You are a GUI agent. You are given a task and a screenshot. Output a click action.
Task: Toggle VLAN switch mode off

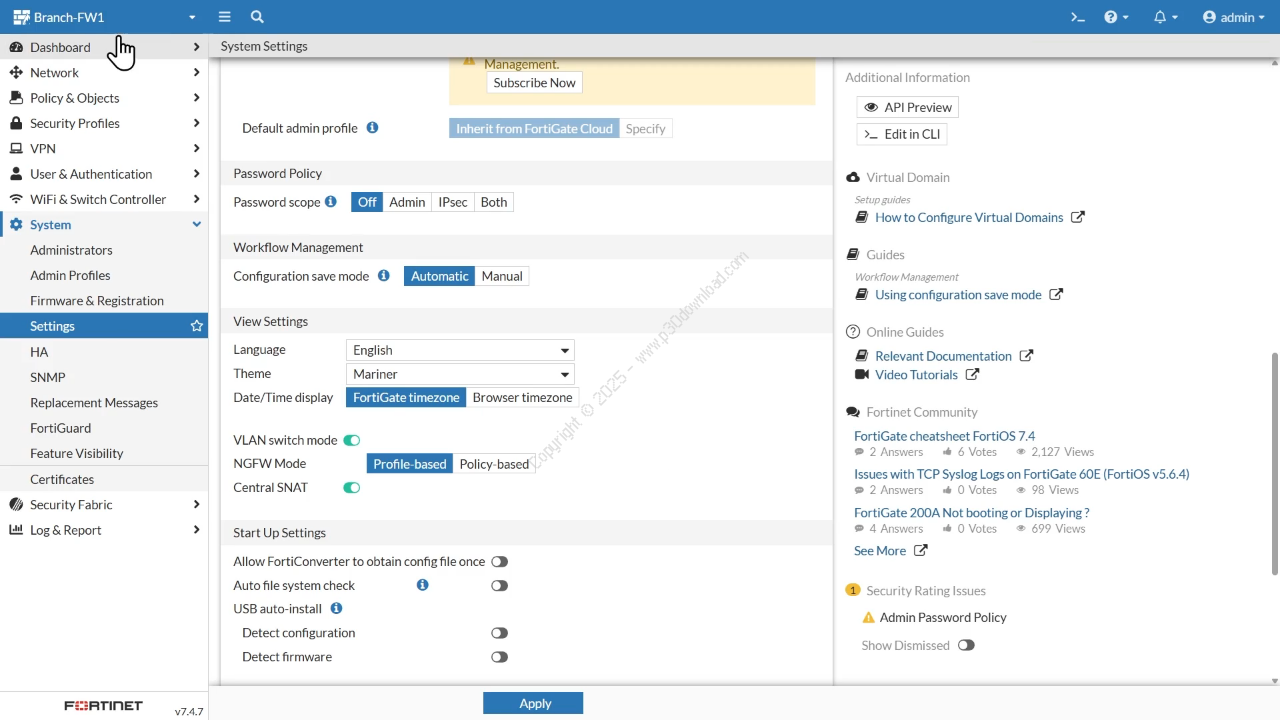[x=352, y=440]
